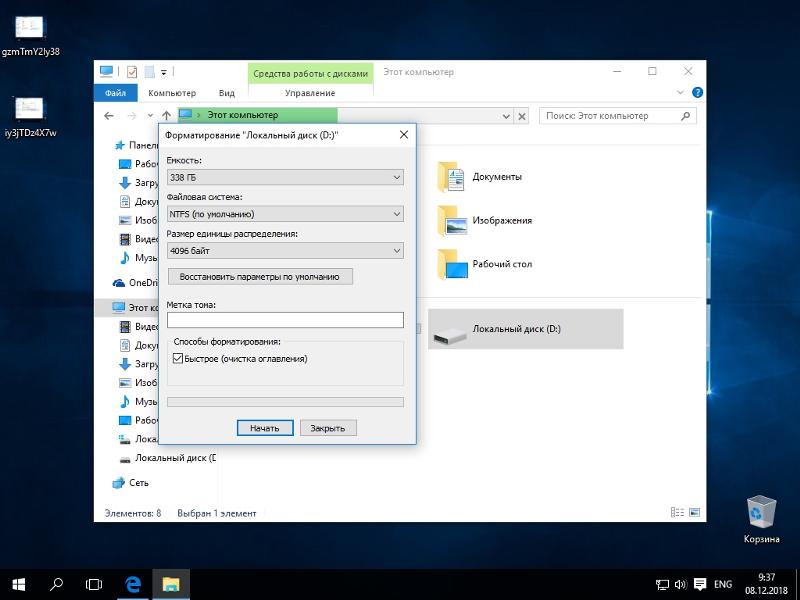
Task: Click the New folder icon in quick access toolbar
Action: (149, 72)
